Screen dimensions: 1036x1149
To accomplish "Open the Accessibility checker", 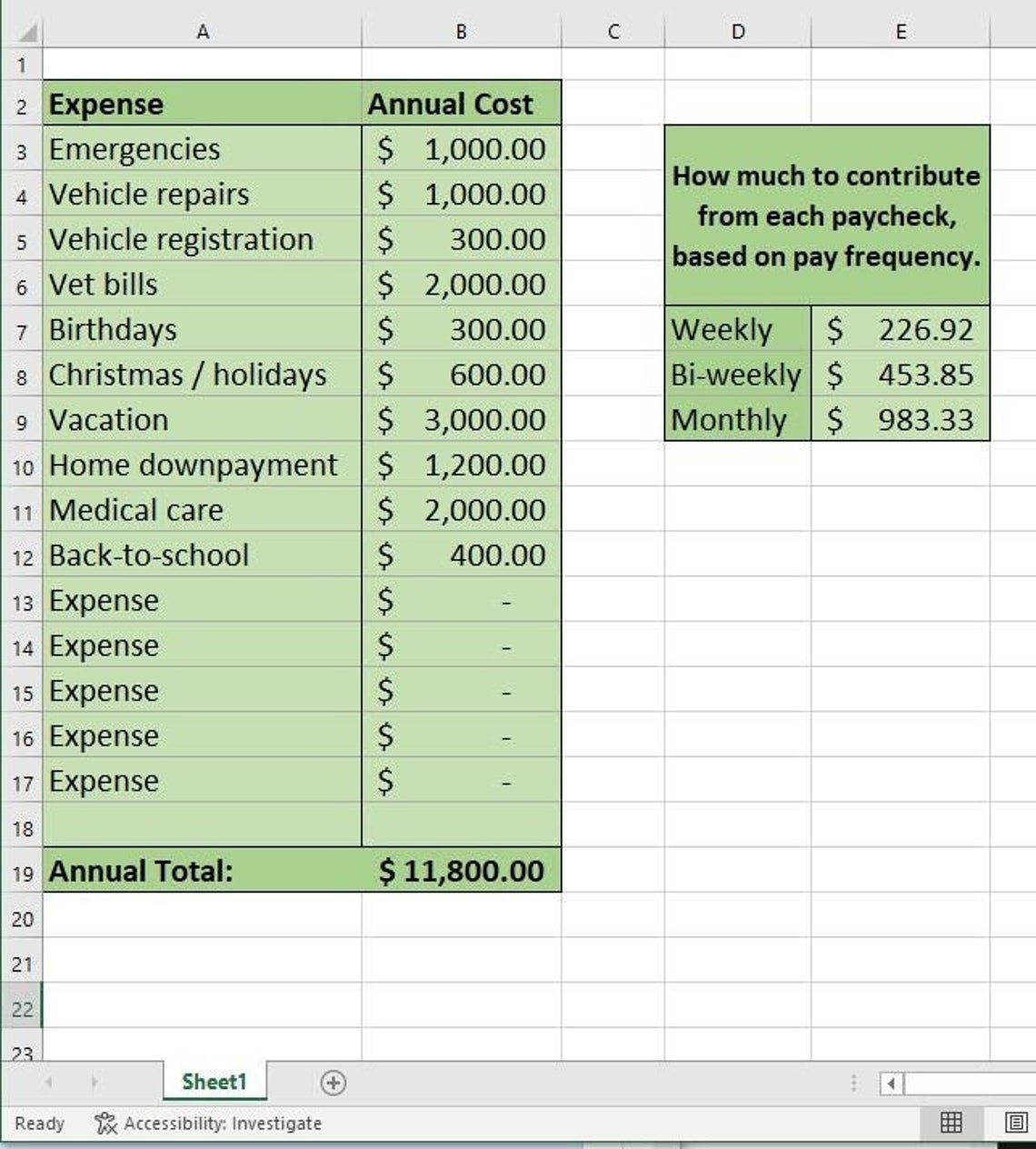I will point(104,1124).
